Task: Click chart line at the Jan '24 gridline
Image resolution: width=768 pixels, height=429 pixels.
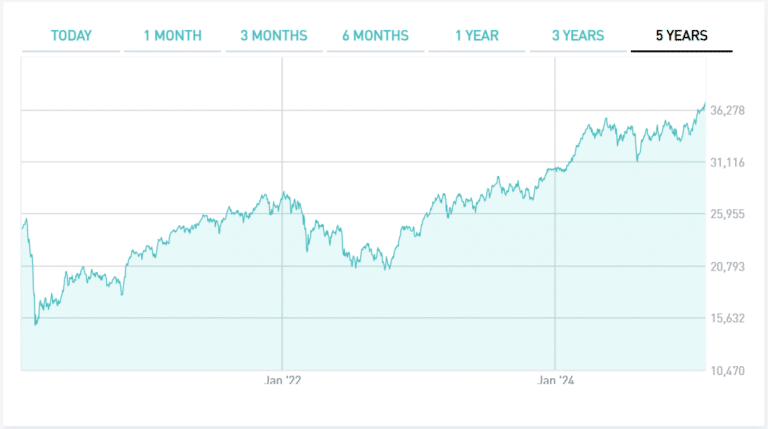Action: click(555, 170)
